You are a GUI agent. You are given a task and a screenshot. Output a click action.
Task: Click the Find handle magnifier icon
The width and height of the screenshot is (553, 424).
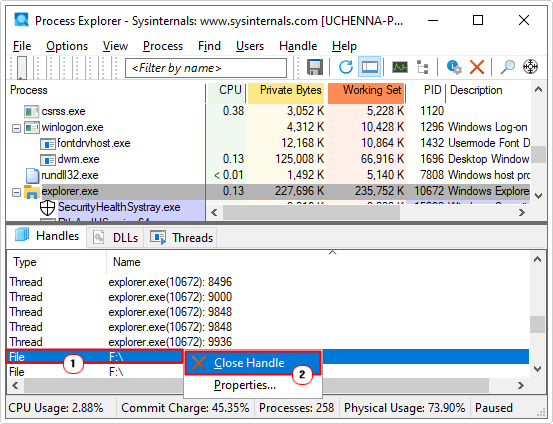(507, 67)
